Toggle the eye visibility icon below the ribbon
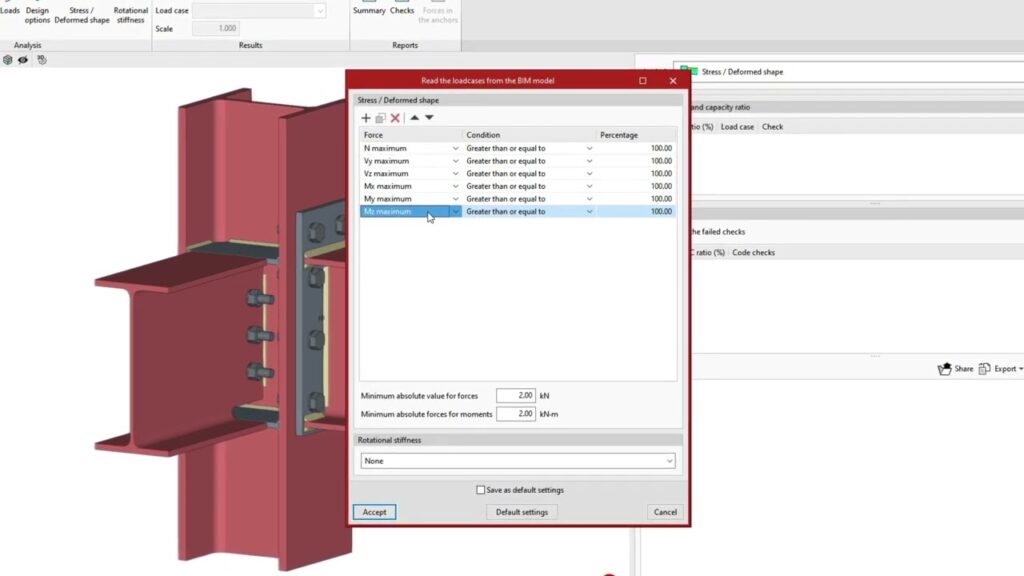Screen dimensions: 1024x576 pyautogui.click(x=23, y=60)
